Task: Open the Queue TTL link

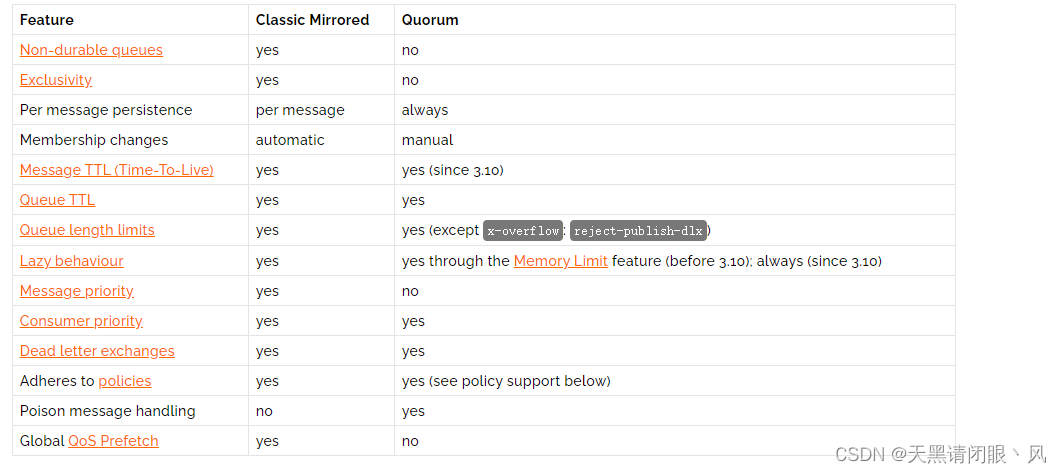Action: pyautogui.click(x=58, y=200)
